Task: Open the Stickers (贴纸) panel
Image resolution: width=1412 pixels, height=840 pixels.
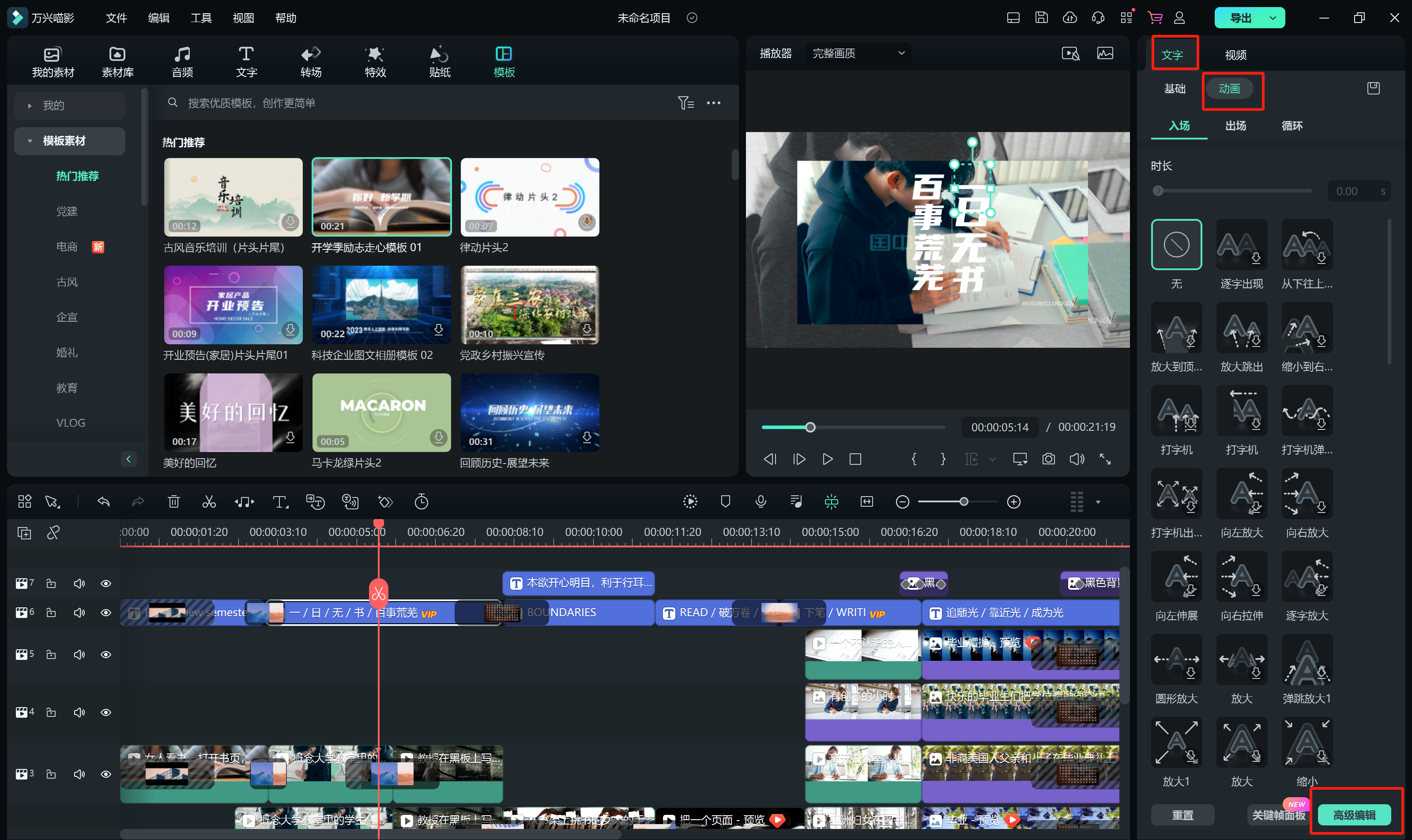Action: coord(439,62)
